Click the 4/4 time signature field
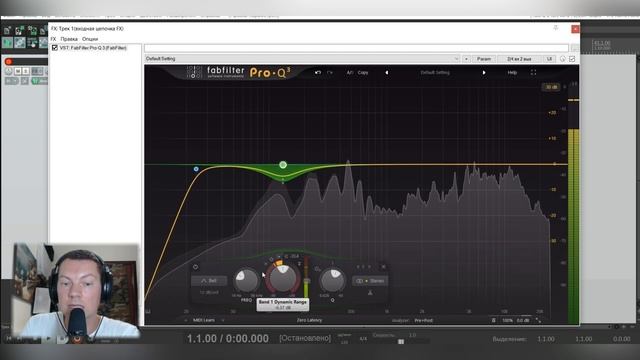The image size is (640, 360). pos(363,338)
